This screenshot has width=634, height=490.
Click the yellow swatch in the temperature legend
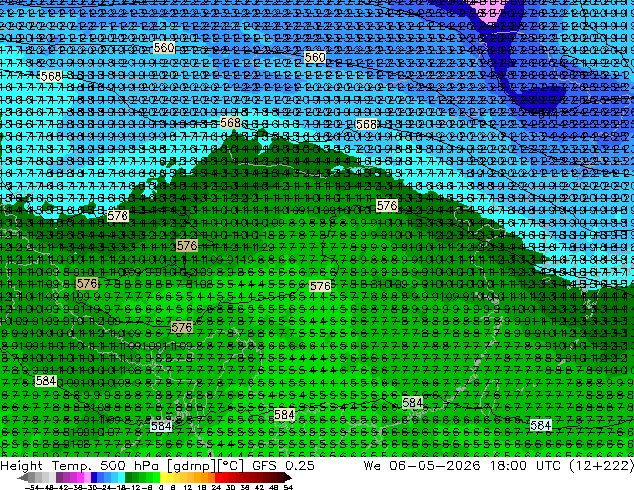(x=163, y=477)
